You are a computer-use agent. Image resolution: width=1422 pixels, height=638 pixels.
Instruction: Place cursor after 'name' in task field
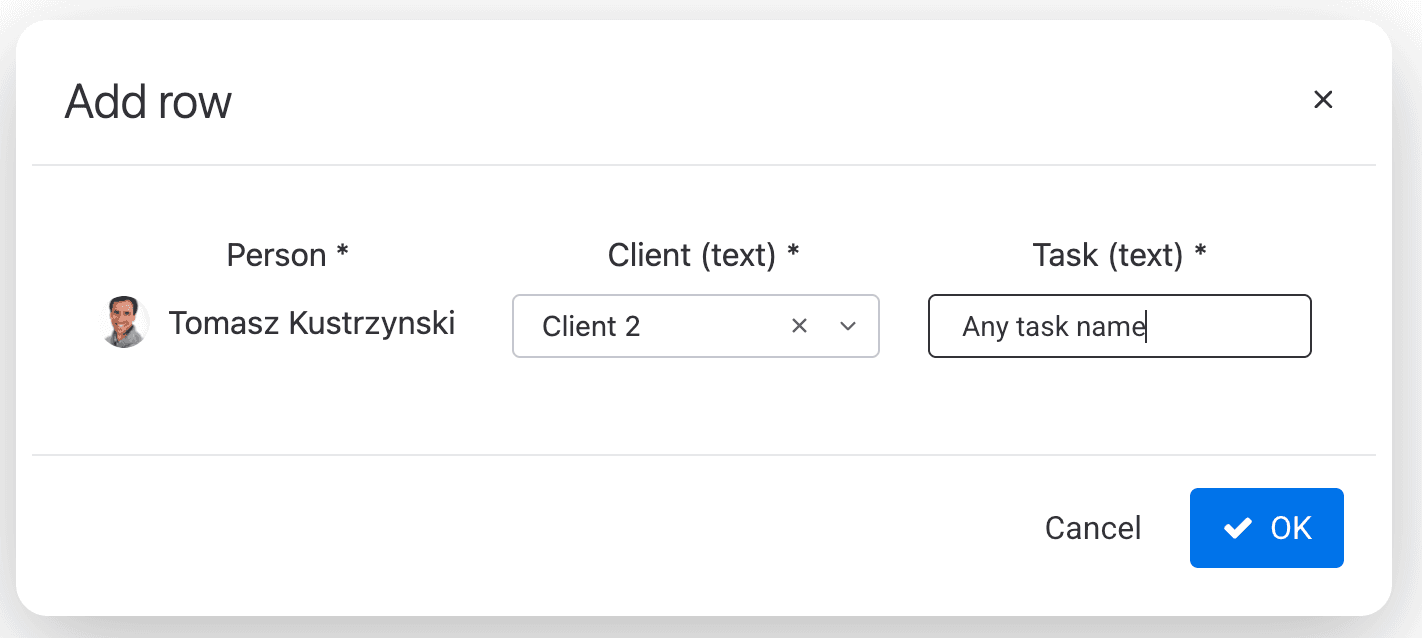pyautogui.click(x=1147, y=327)
